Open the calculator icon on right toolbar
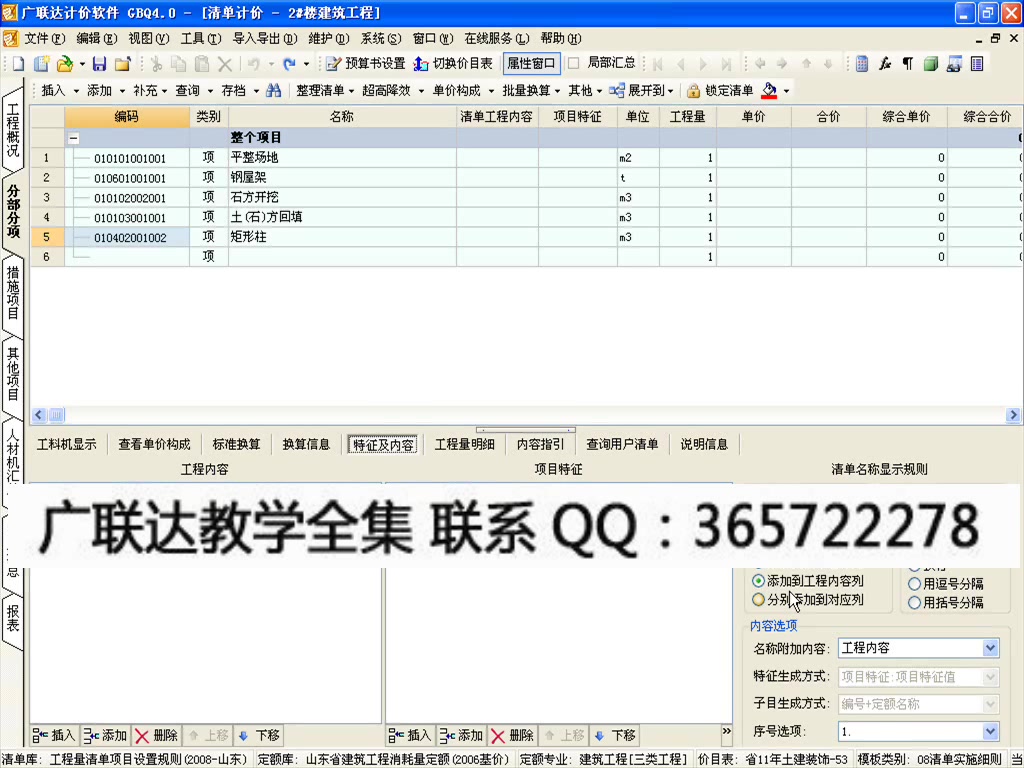This screenshot has width=1024, height=768. pyautogui.click(x=861, y=63)
